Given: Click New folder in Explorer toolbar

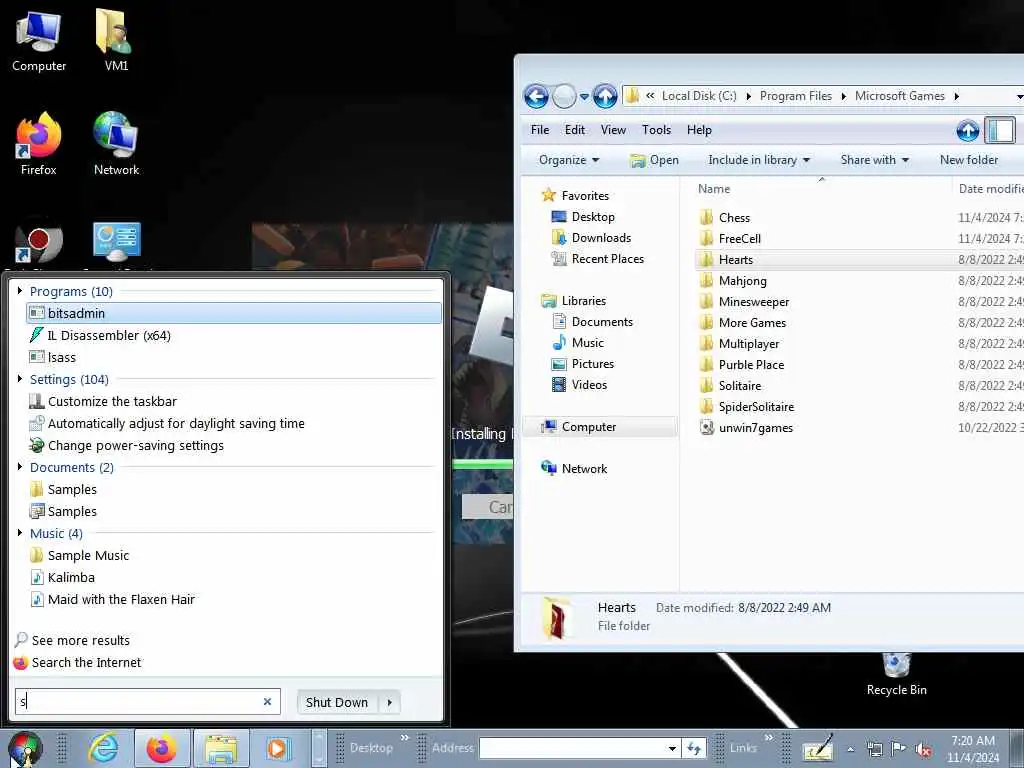Looking at the screenshot, I should point(968,160).
